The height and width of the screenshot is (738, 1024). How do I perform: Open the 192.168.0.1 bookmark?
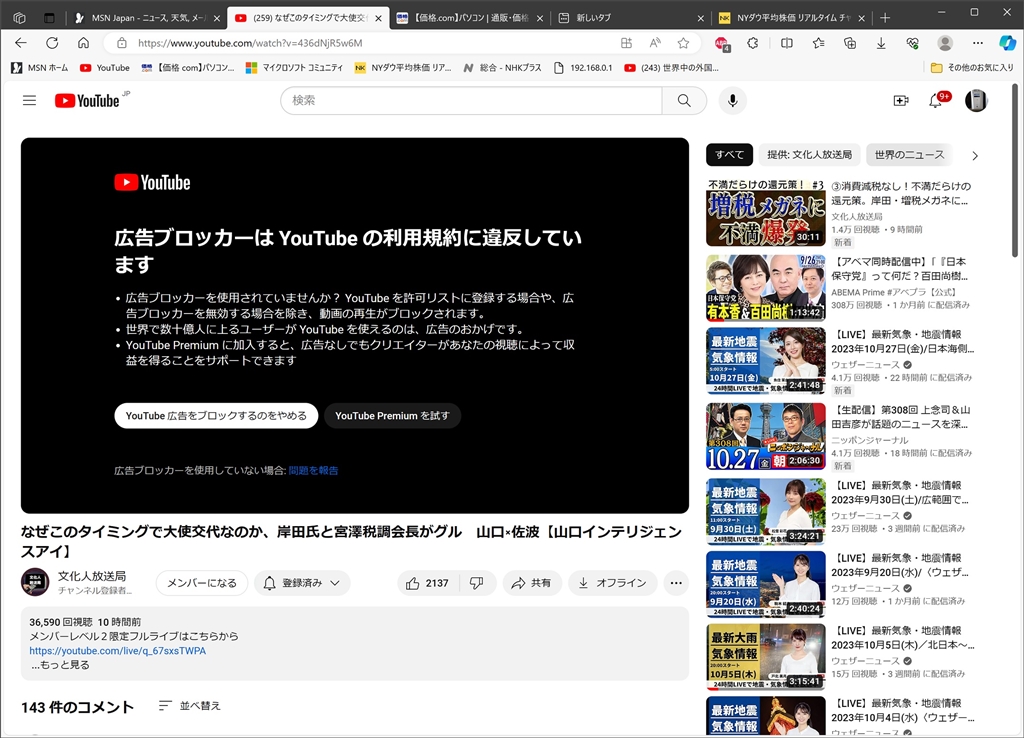click(583, 67)
